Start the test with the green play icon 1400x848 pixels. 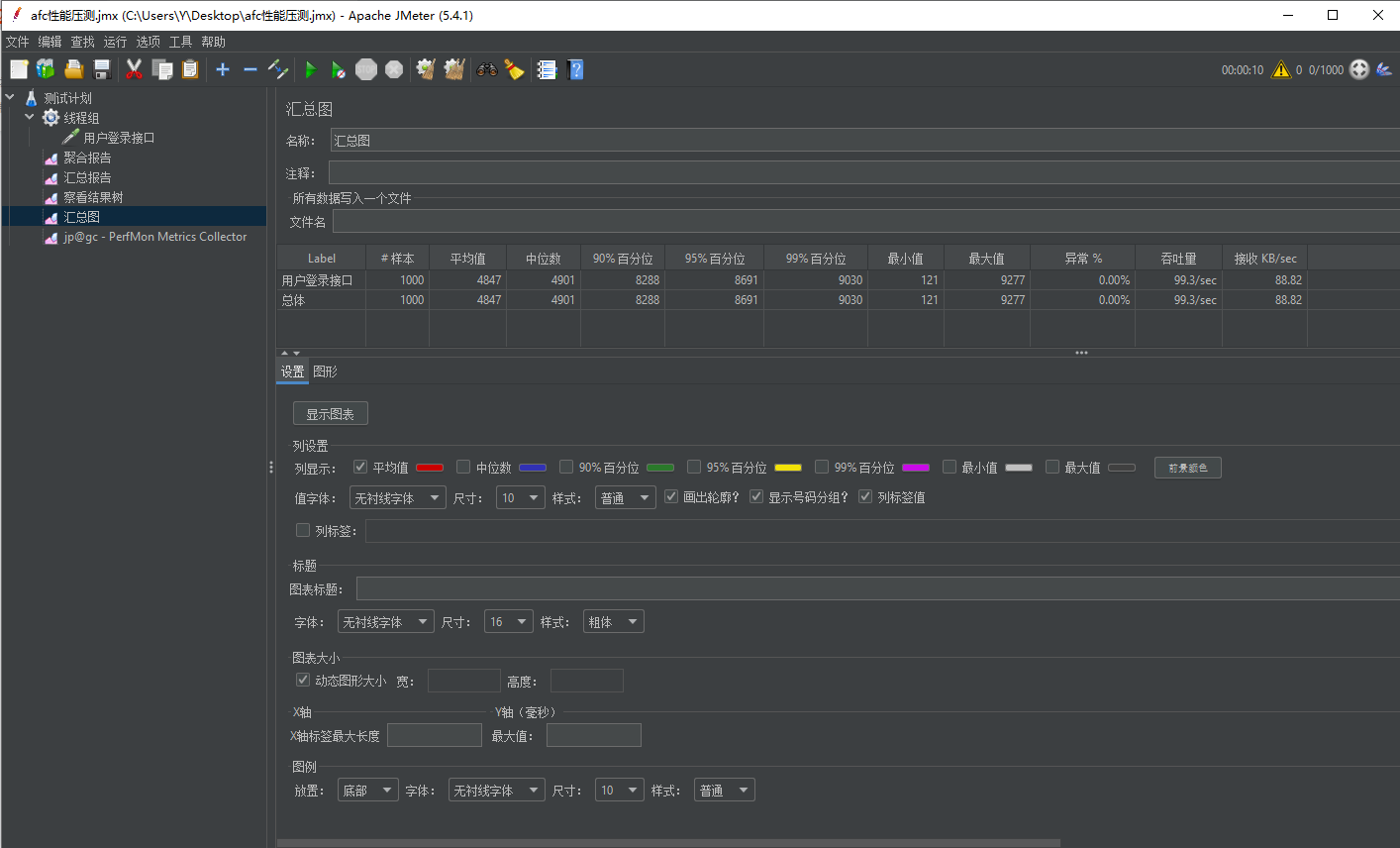point(310,69)
